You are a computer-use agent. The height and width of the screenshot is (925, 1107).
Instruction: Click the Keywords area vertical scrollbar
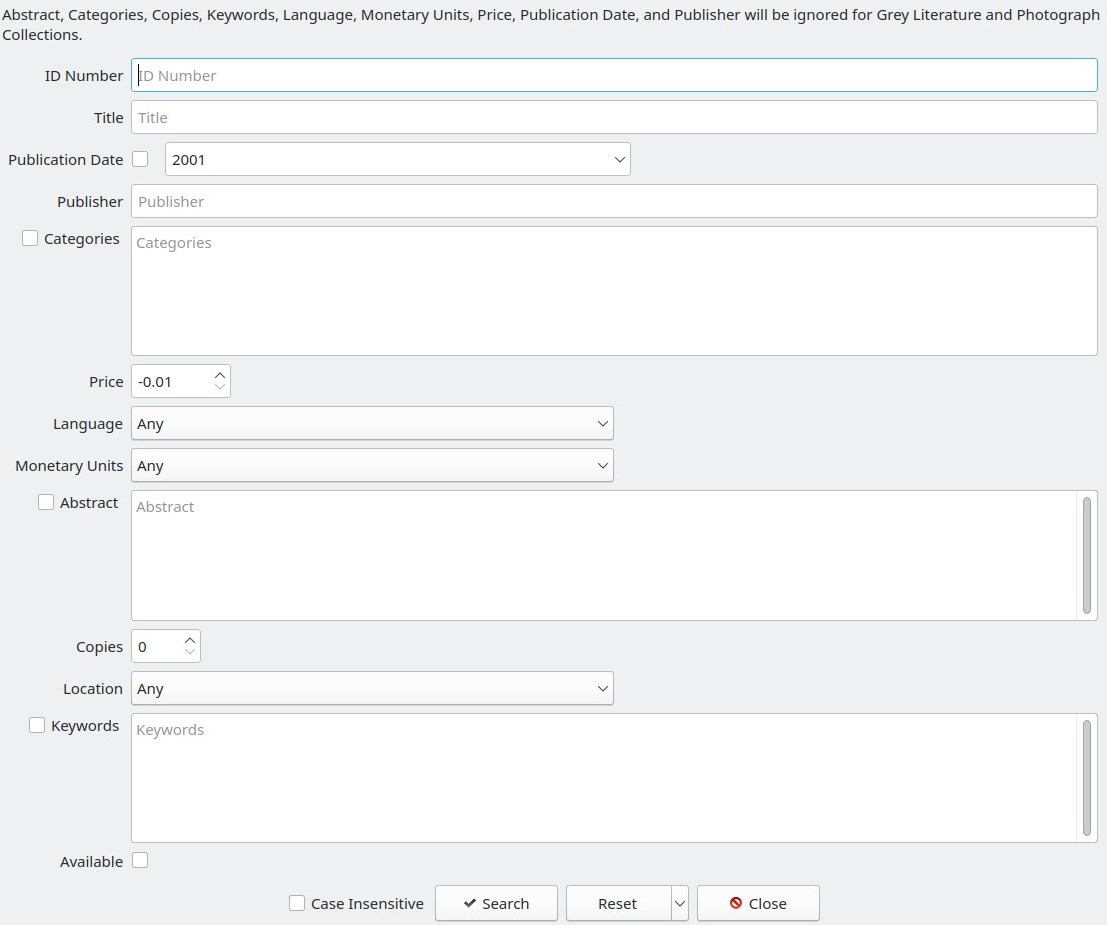[1087, 778]
